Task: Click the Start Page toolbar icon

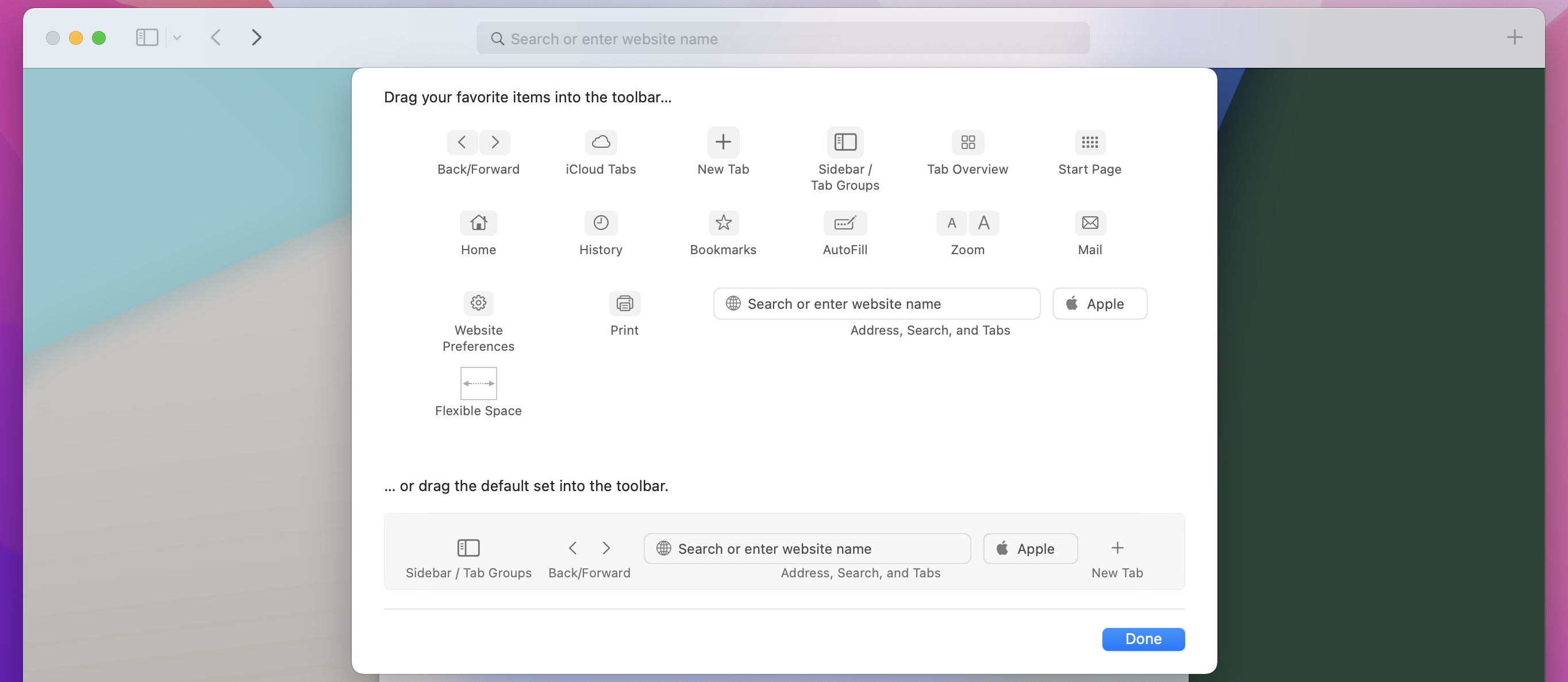Action: 1090,141
